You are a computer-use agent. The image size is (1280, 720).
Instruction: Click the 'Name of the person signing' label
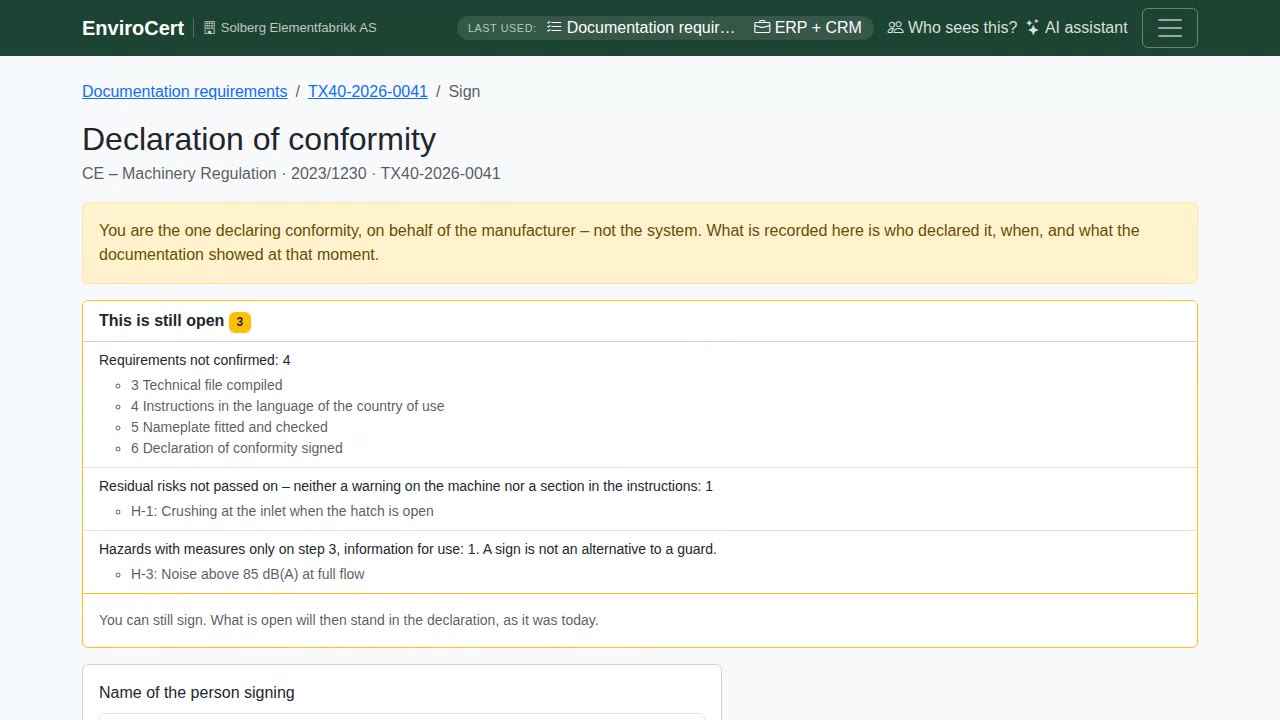tap(197, 692)
